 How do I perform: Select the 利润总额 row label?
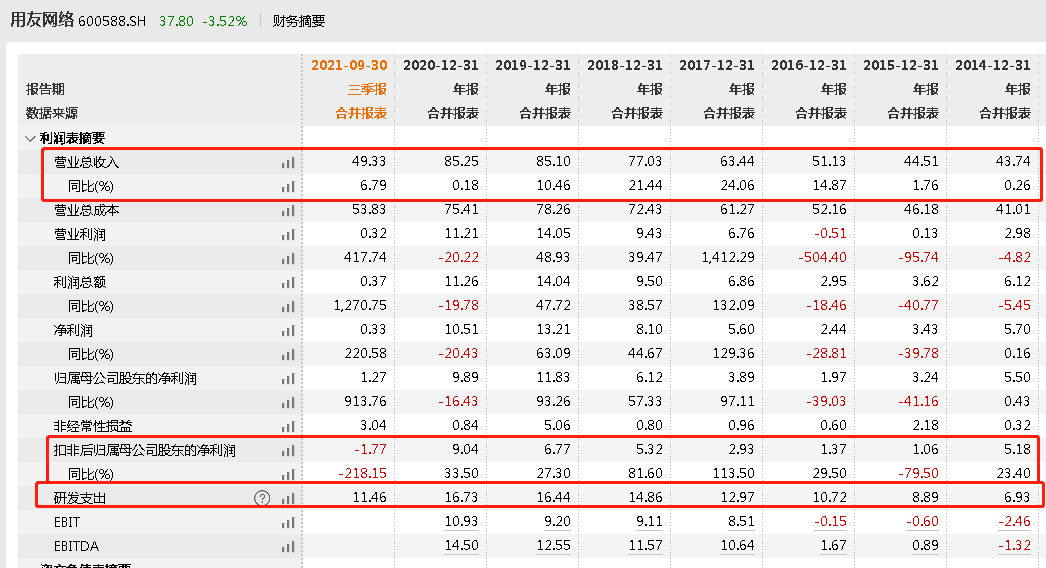[x=79, y=282]
